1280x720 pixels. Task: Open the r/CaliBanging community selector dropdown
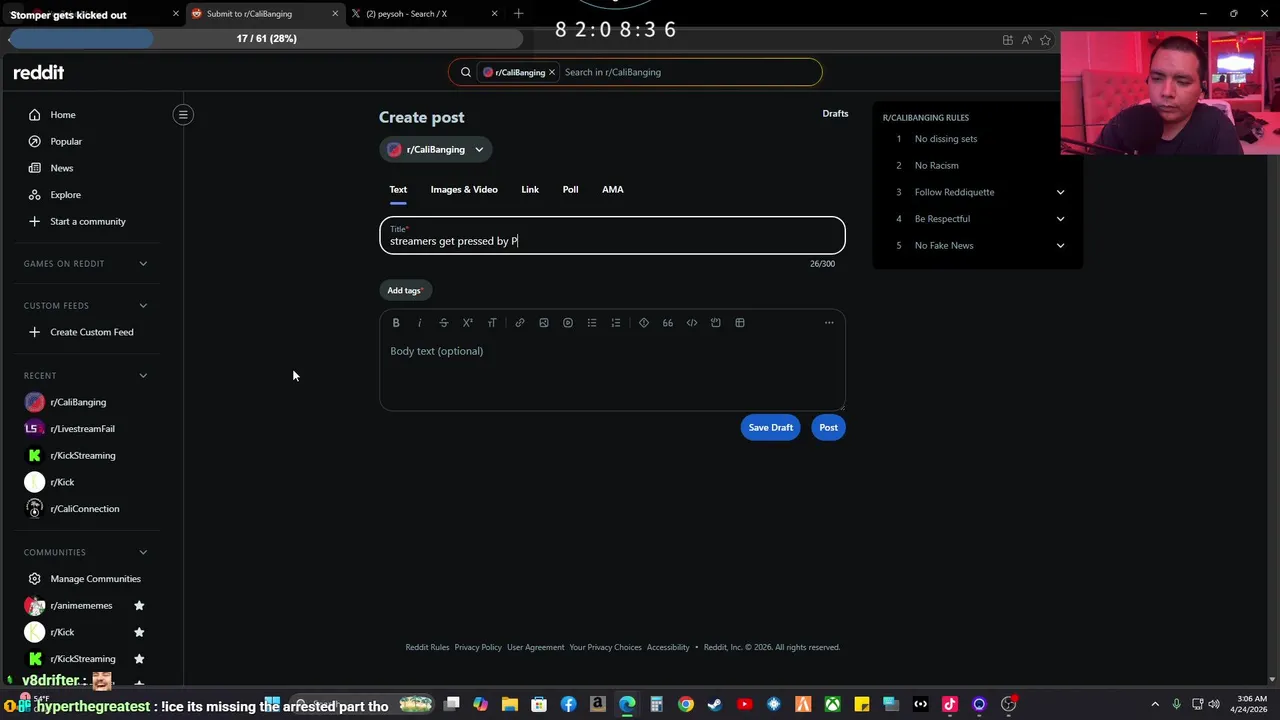[x=435, y=150]
